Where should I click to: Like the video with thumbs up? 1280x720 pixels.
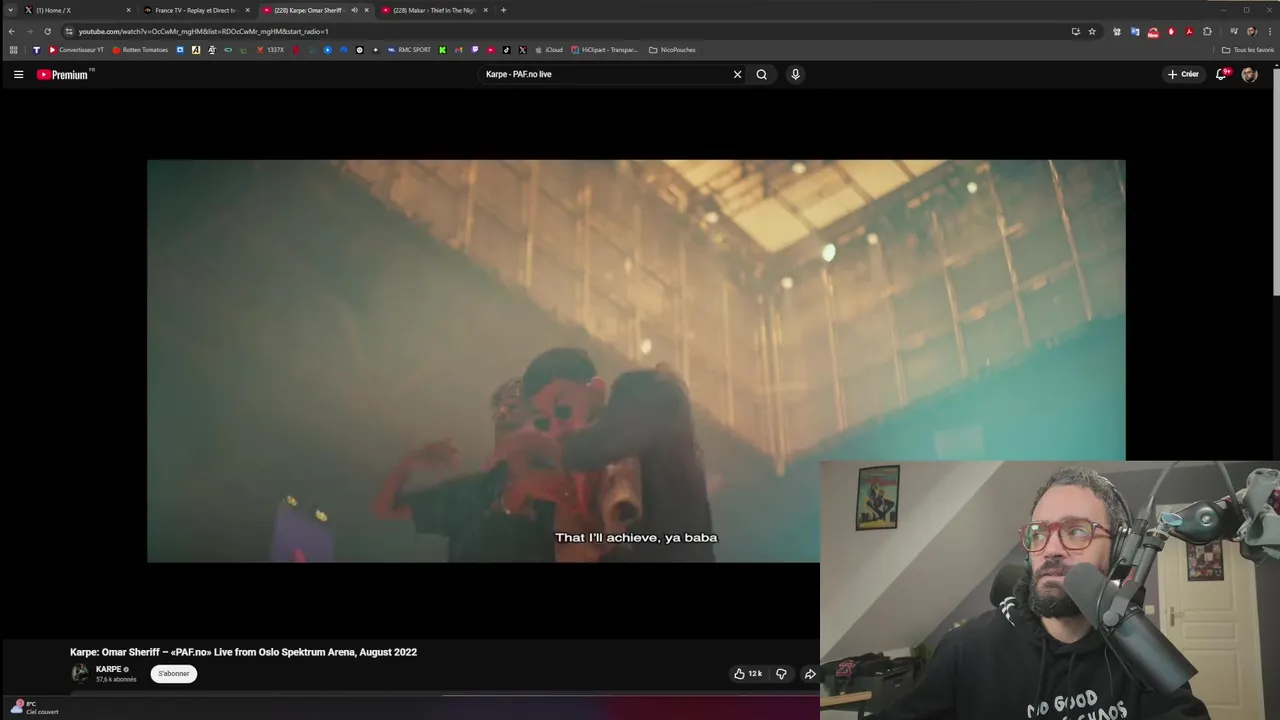click(748, 674)
